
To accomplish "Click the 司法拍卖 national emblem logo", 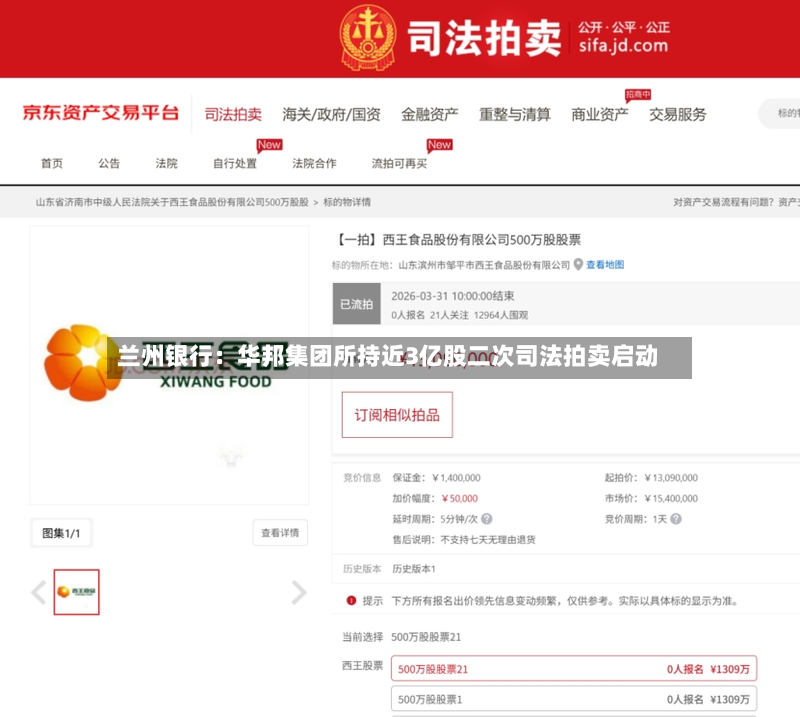I will pyautogui.click(x=367, y=37).
